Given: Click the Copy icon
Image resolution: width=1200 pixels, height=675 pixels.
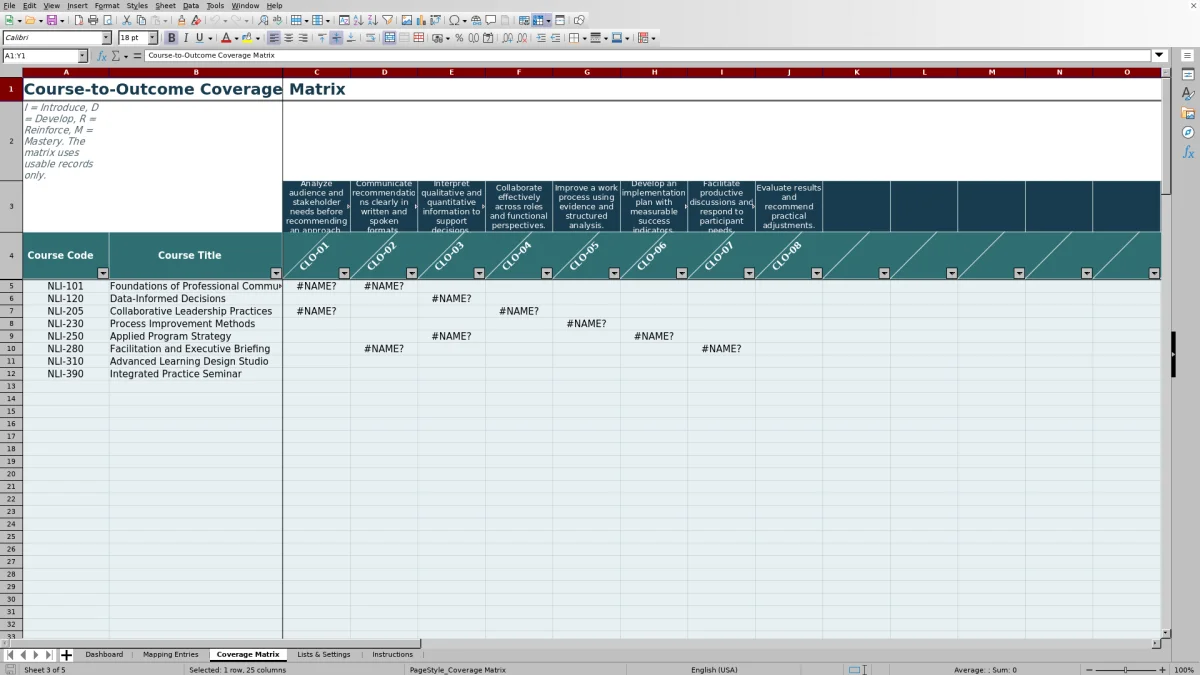Looking at the screenshot, I should pyautogui.click(x=141, y=20).
